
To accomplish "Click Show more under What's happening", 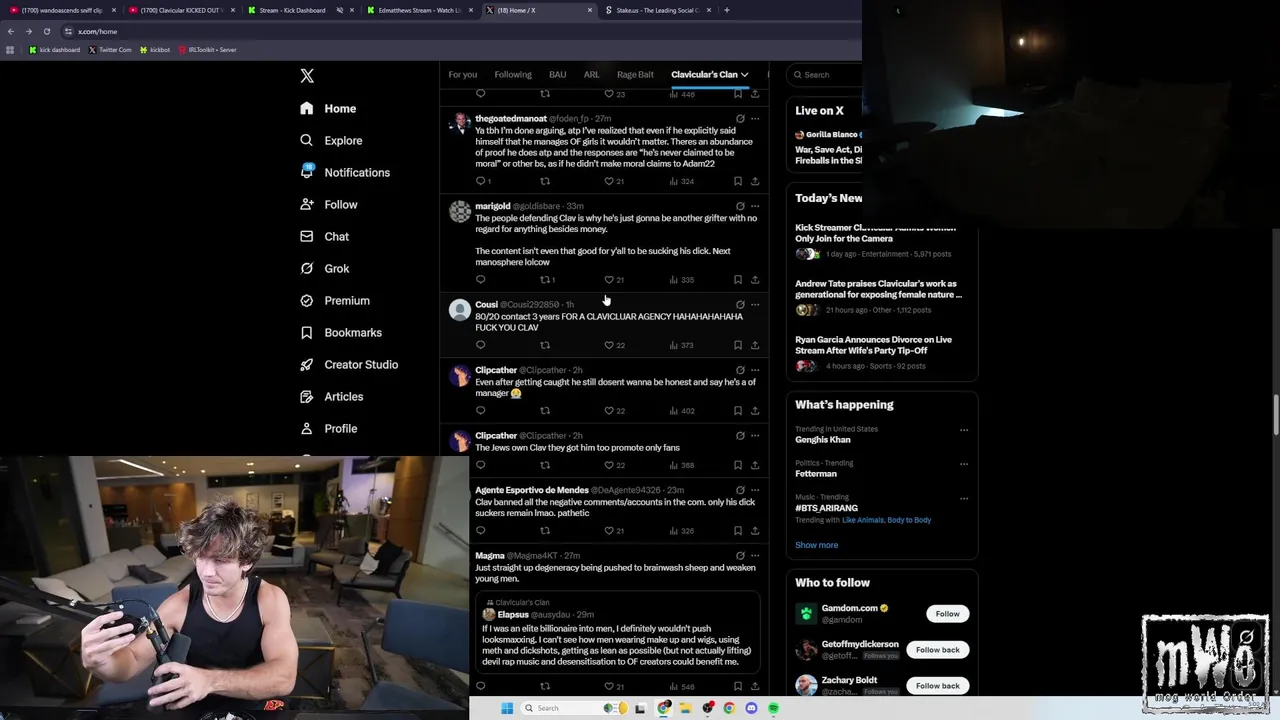I will [816, 545].
